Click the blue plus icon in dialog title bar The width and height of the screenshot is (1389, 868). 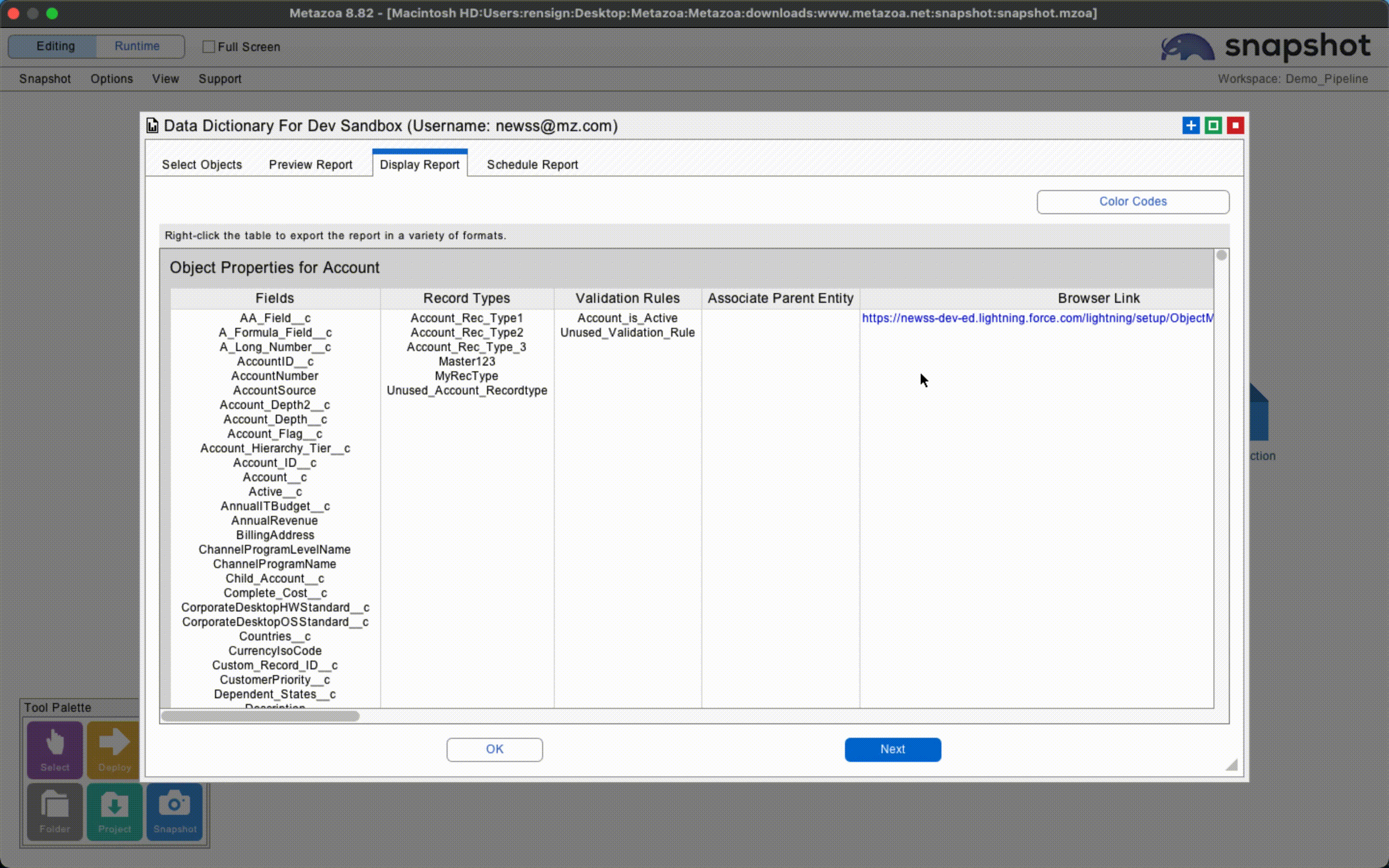point(1191,125)
